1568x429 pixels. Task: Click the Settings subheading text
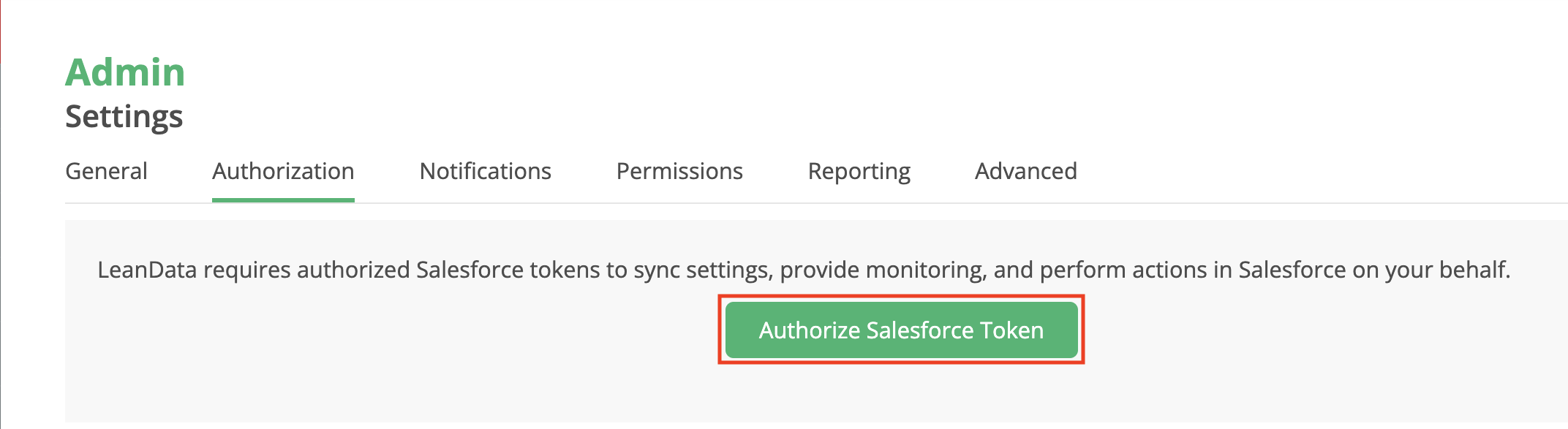click(124, 117)
